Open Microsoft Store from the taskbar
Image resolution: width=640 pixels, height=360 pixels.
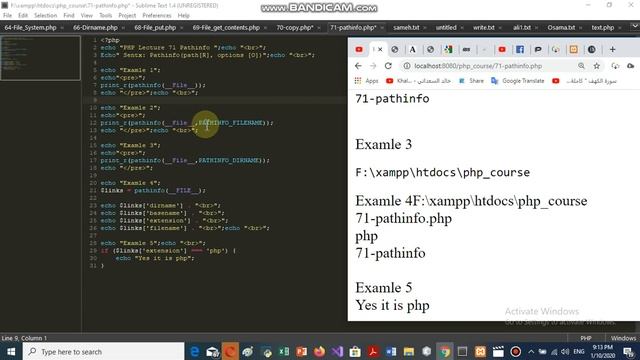[x=355, y=351]
